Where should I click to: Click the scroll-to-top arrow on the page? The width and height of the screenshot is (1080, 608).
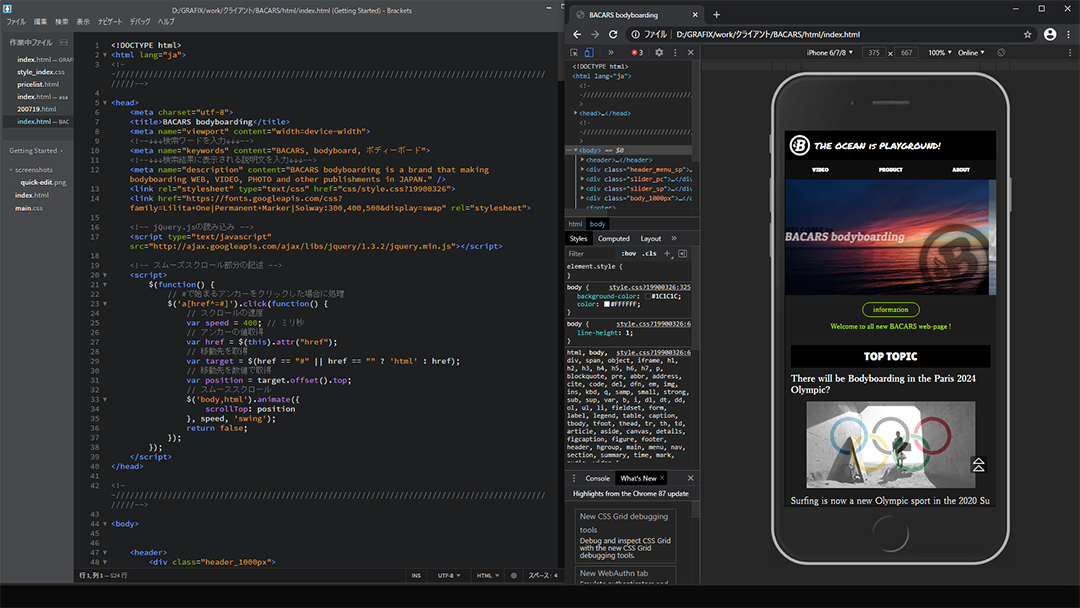978,464
